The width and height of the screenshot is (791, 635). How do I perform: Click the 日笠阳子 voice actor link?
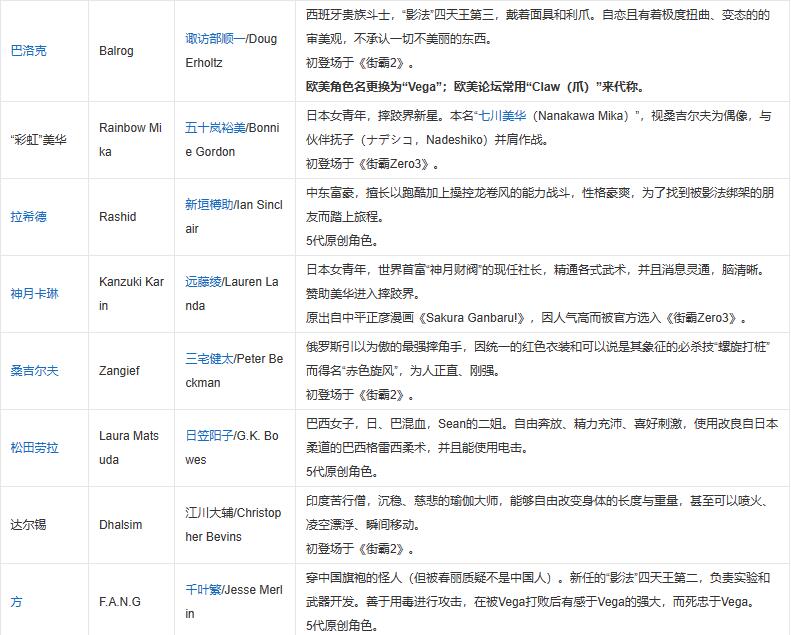pos(208,436)
